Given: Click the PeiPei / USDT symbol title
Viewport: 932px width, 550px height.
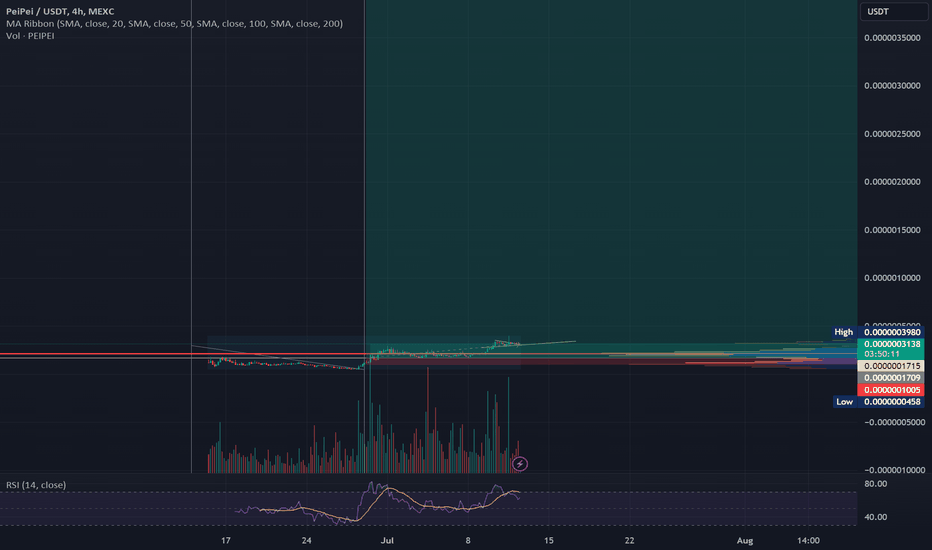Looking at the screenshot, I should coord(60,11).
